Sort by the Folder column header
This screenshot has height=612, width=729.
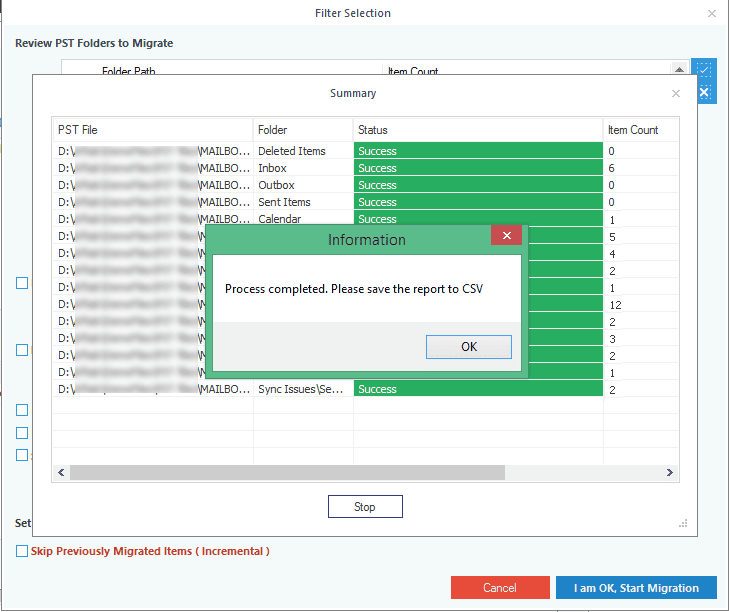303,130
